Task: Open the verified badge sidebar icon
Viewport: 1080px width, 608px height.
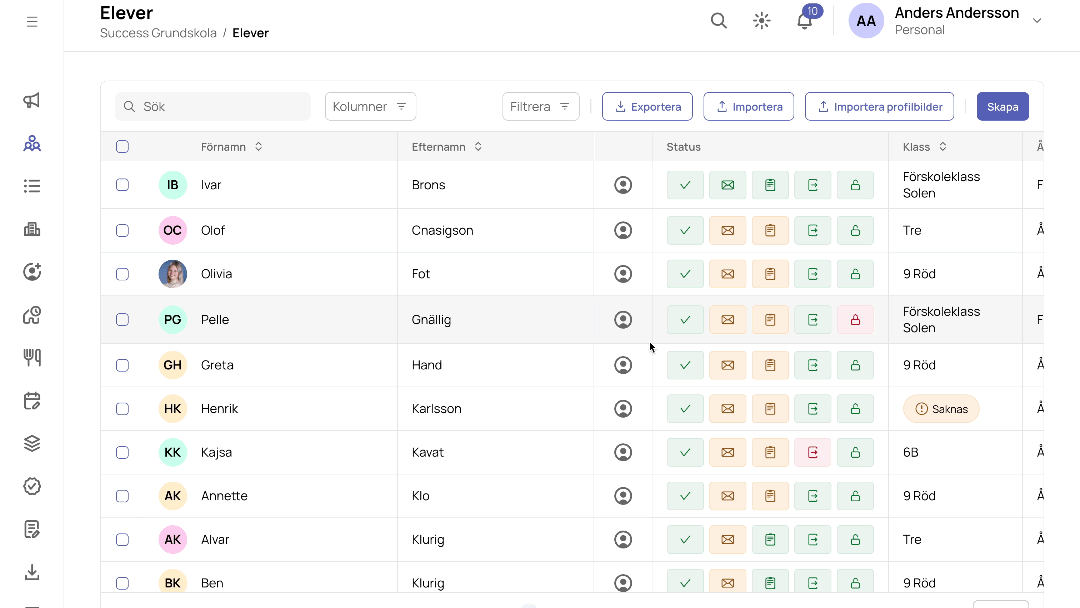Action: click(x=32, y=486)
